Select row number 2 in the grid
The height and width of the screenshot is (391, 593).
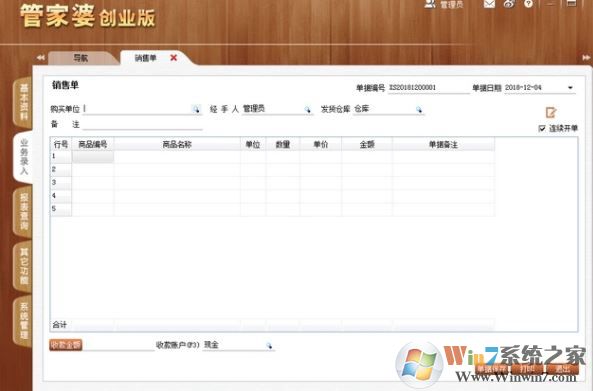(61, 170)
